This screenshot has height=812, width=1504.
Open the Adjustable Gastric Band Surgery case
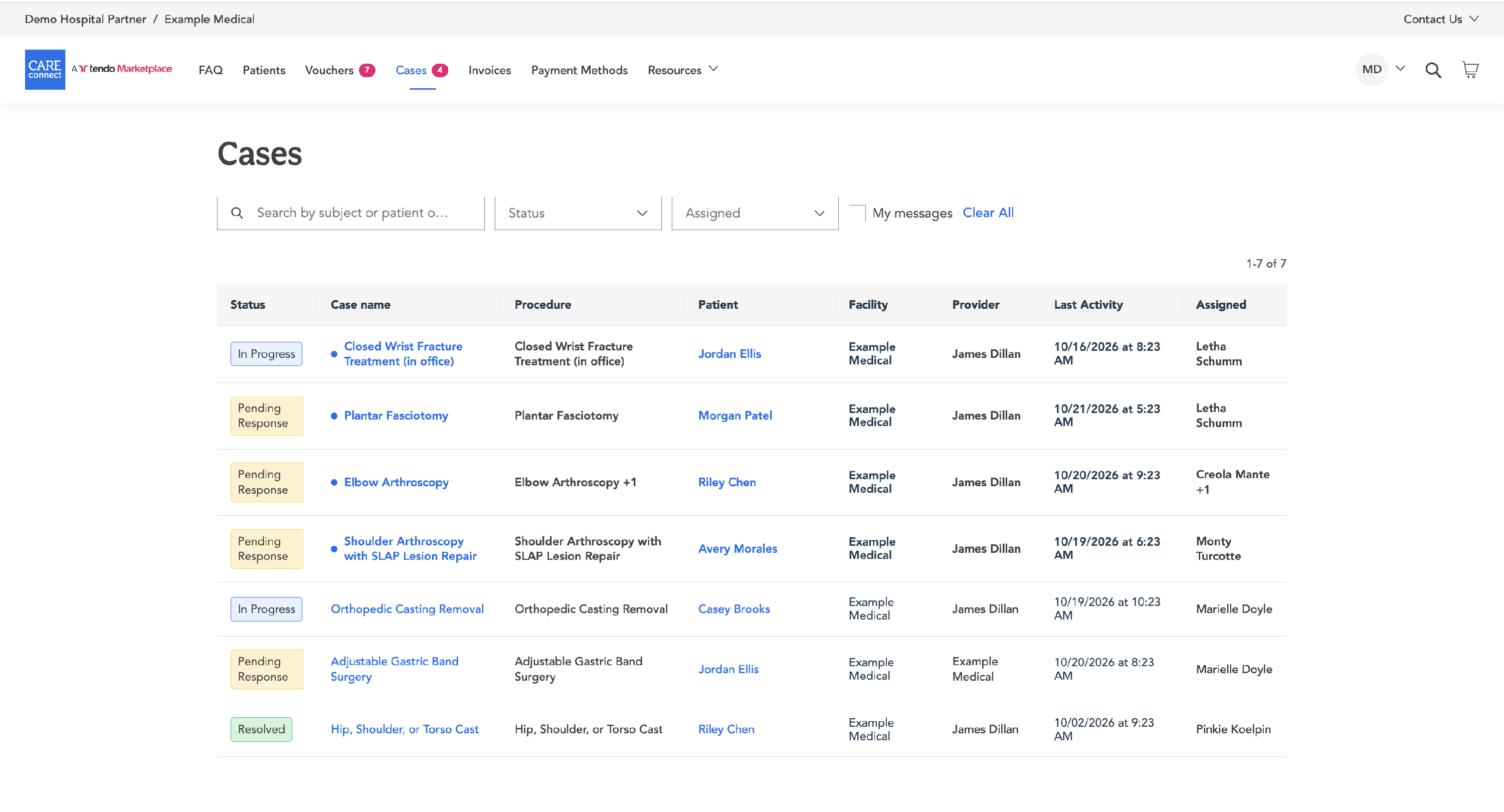[394, 669]
